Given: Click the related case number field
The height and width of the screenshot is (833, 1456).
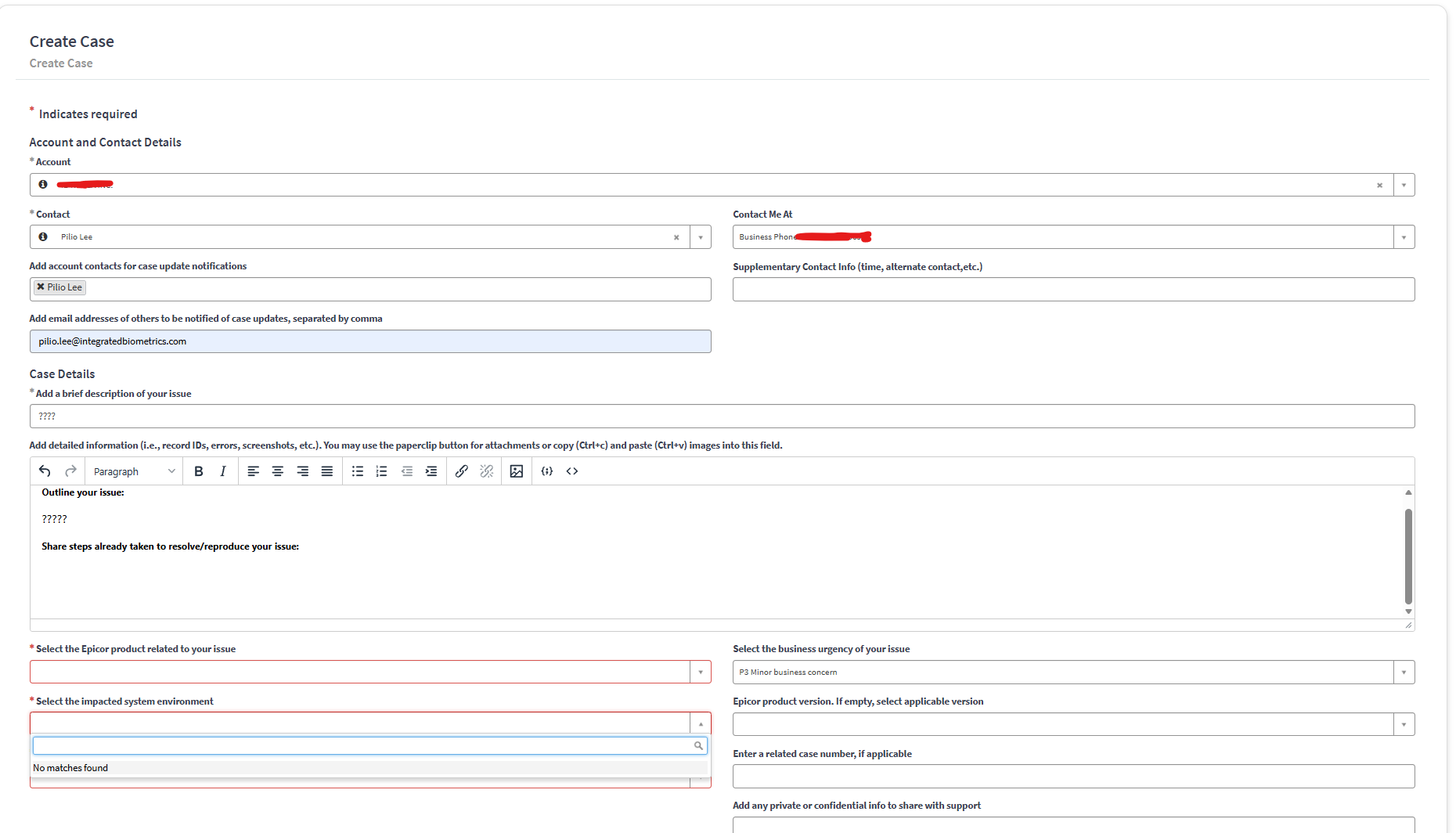Looking at the screenshot, I should pyautogui.click(x=1073, y=776).
